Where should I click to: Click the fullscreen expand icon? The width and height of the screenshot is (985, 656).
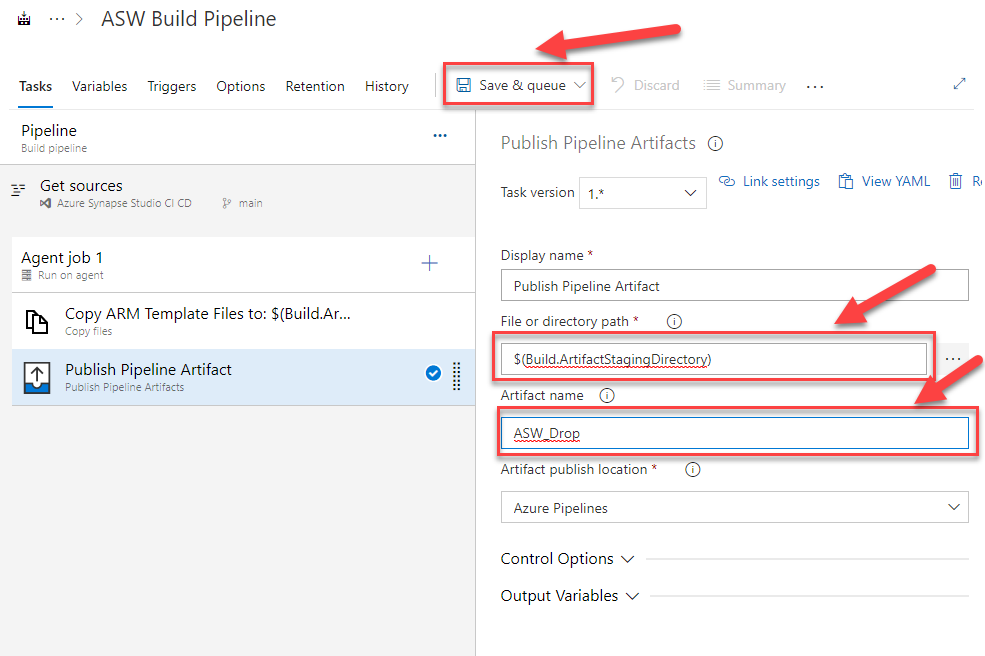tap(959, 85)
